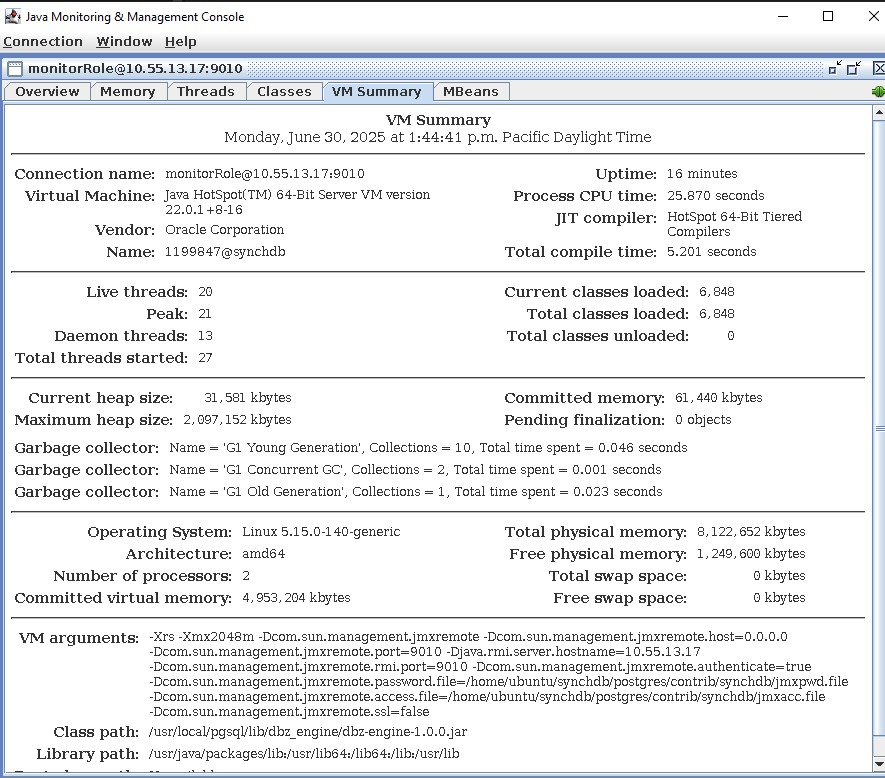The height and width of the screenshot is (778, 885).
Task: Minimize the Java Console main window
Action: [x=782, y=16]
